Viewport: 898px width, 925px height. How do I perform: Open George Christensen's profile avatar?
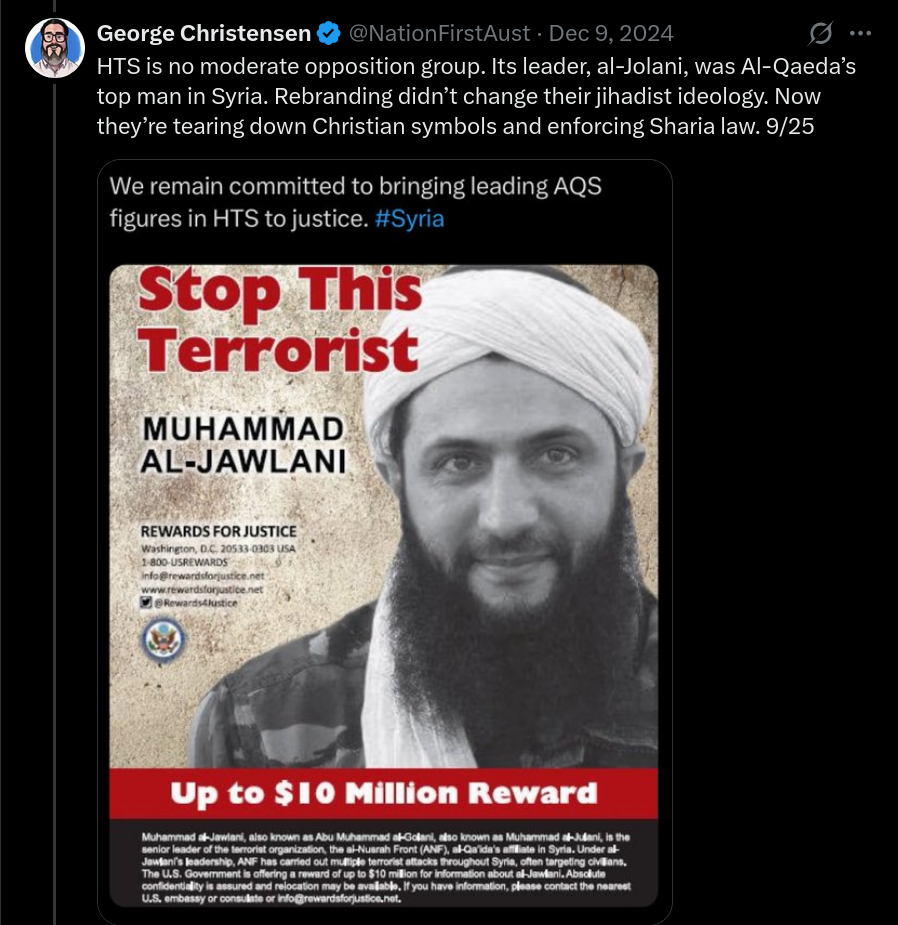tap(55, 48)
